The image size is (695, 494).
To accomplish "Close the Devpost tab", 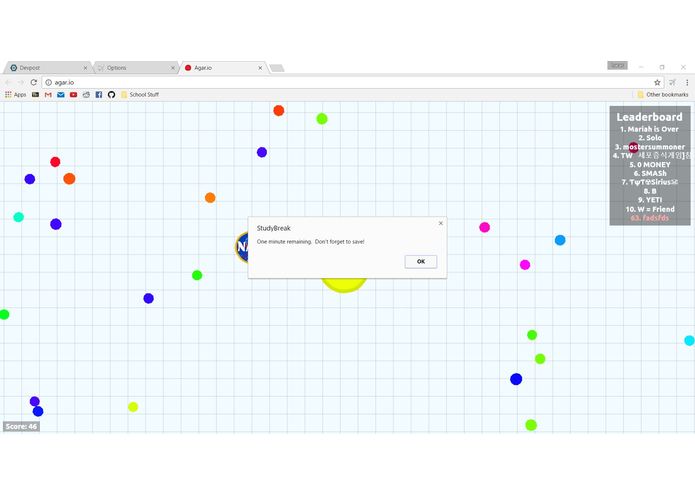I will 85,68.
